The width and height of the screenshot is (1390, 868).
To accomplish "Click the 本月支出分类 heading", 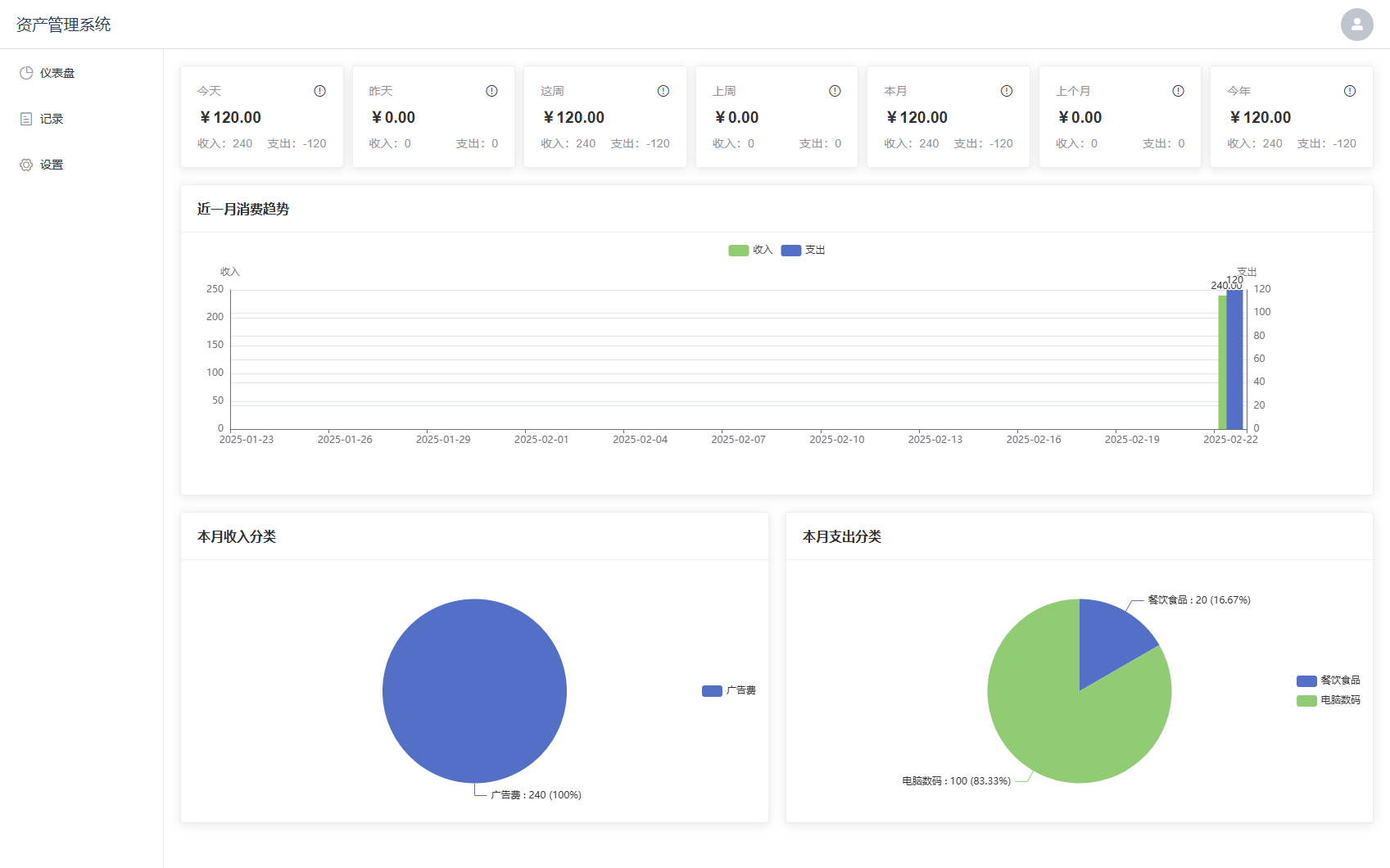I will point(842,536).
